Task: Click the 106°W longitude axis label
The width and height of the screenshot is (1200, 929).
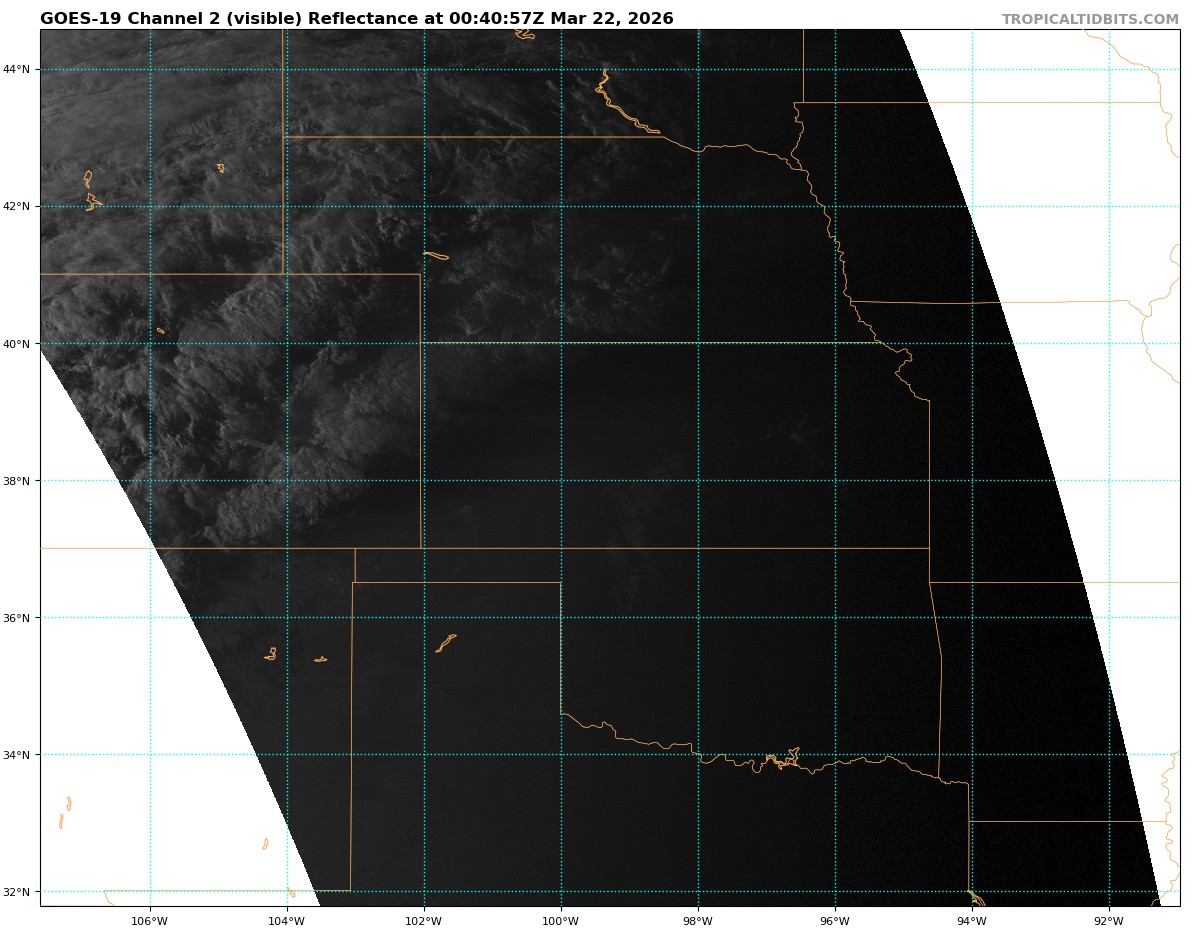Action: pyautogui.click(x=149, y=921)
